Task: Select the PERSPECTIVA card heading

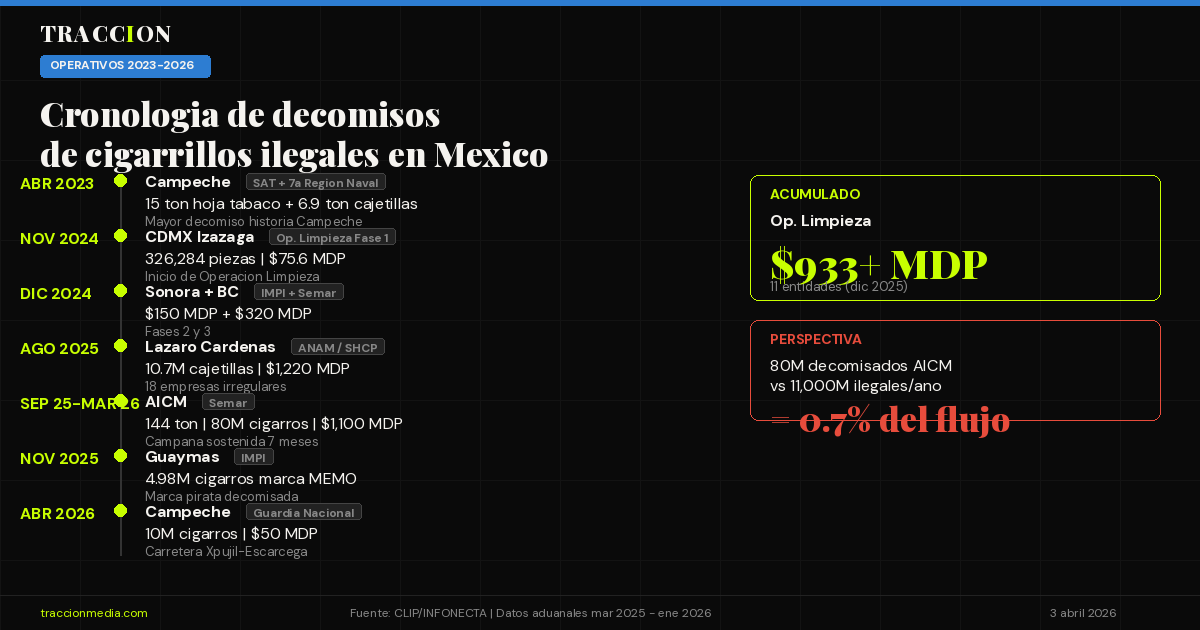Action: click(x=815, y=340)
